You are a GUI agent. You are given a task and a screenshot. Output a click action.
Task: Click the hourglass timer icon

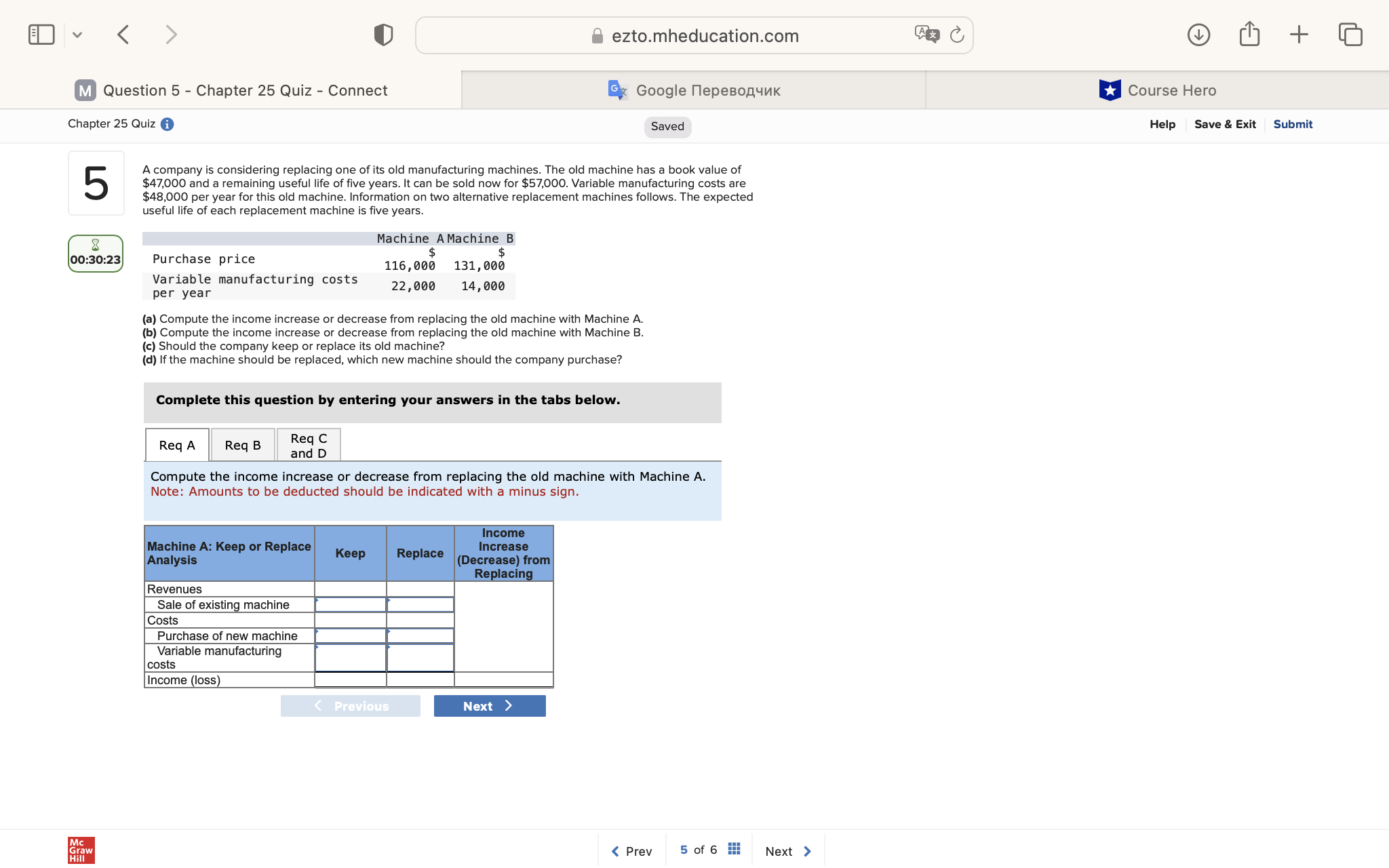pos(95,244)
